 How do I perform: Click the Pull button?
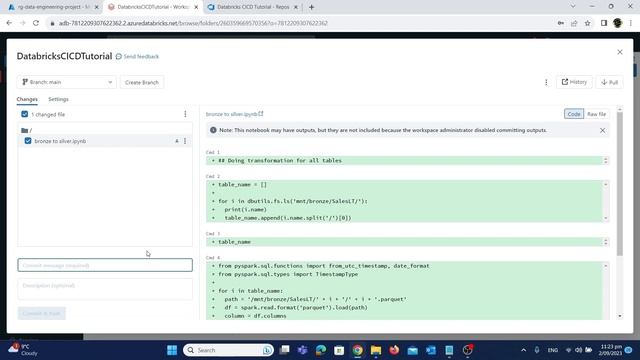tap(609, 82)
